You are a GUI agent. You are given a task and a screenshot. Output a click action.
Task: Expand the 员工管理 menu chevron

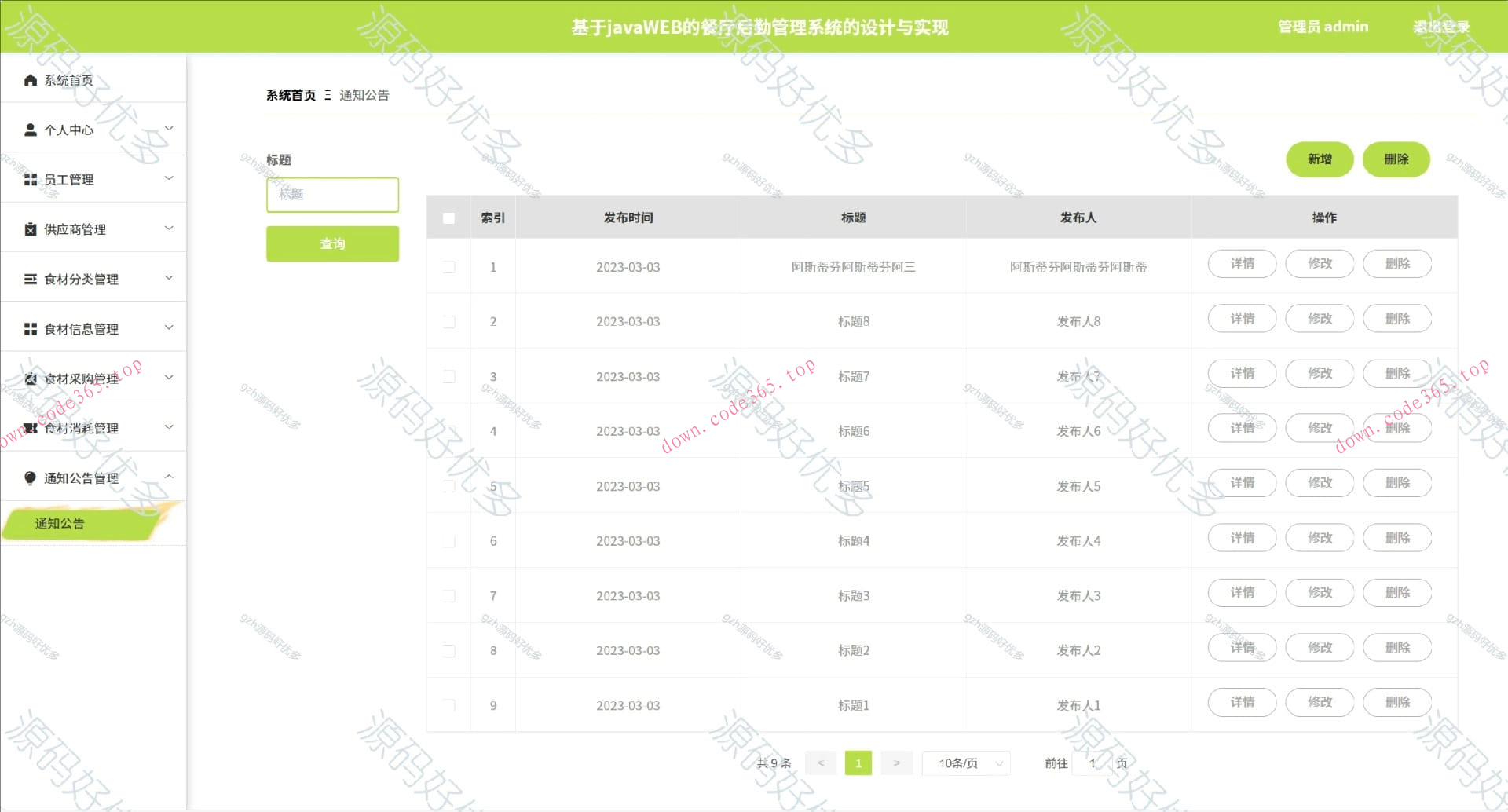[x=169, y=178]
